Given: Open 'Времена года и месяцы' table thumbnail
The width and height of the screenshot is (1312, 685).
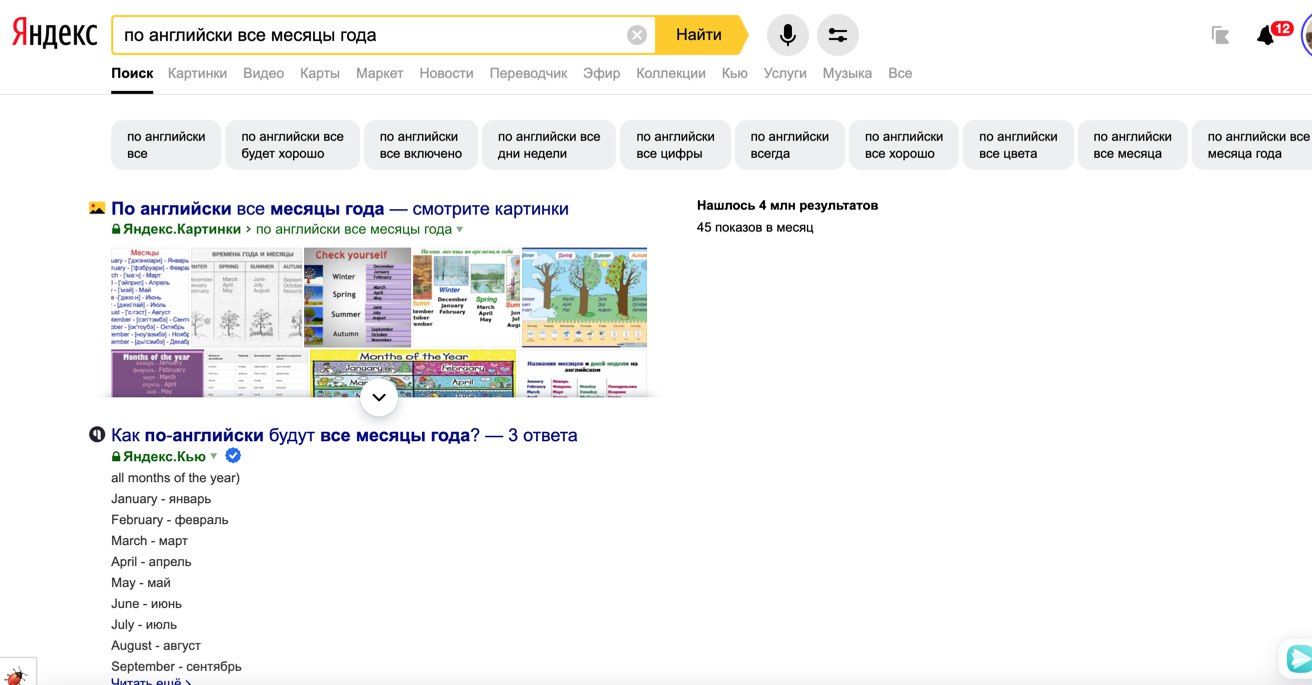Looking at the screenshot, I should point(247,297).
